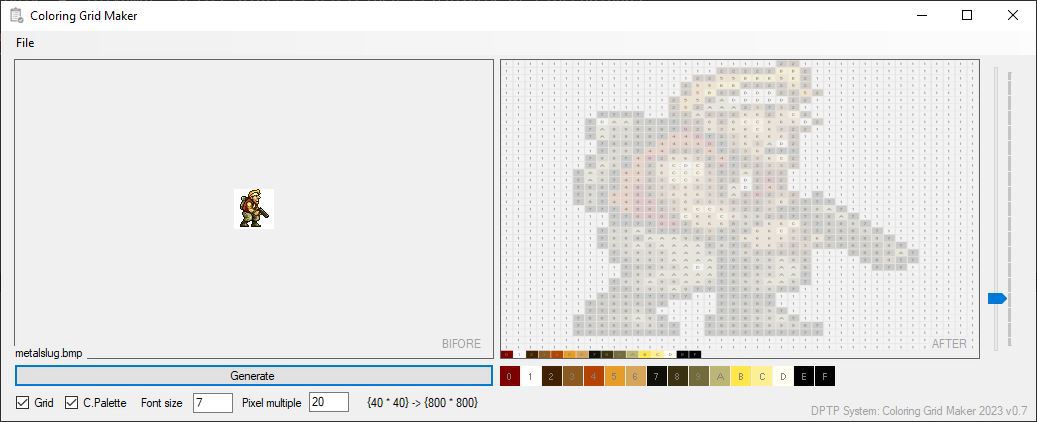Click the Font size input field
Screen dimensions: 1037x422
pos(213,402)
